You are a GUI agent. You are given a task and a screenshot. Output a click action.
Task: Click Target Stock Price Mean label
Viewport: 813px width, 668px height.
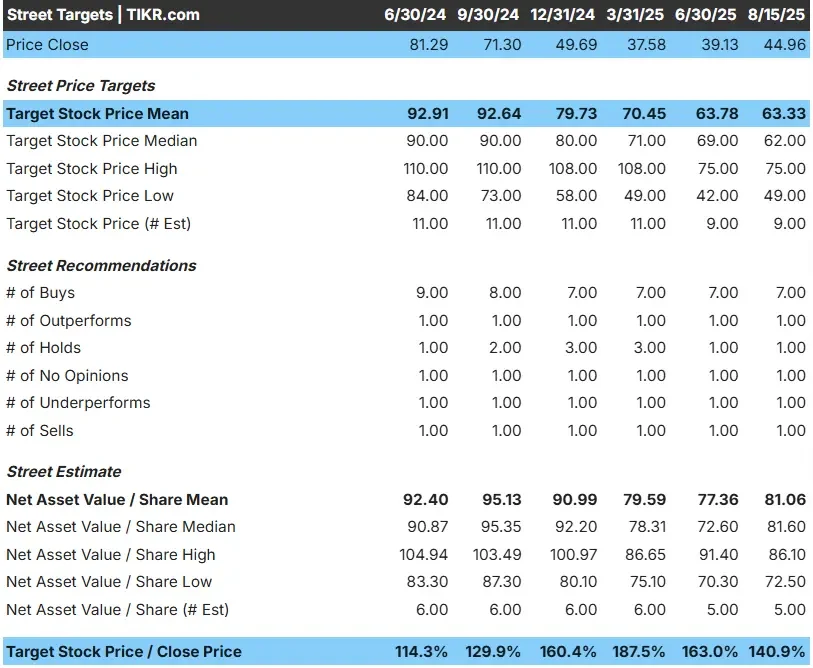tap(97, 114)
